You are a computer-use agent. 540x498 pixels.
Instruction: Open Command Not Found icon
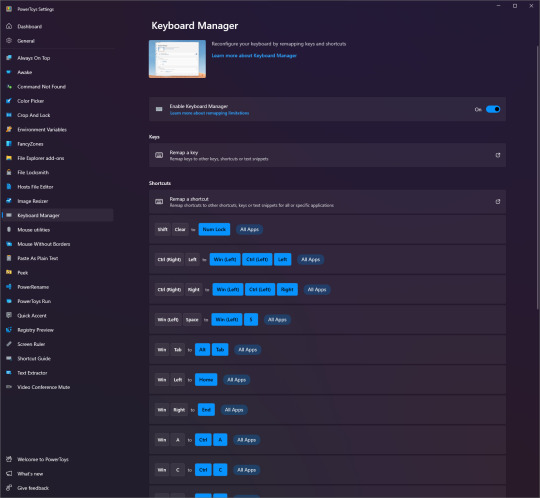point(9,86)
